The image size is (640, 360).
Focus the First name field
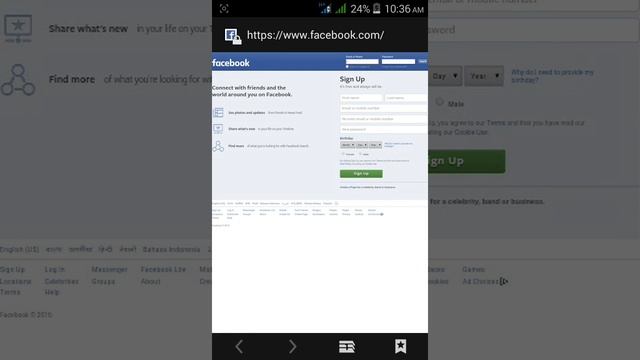361,98
